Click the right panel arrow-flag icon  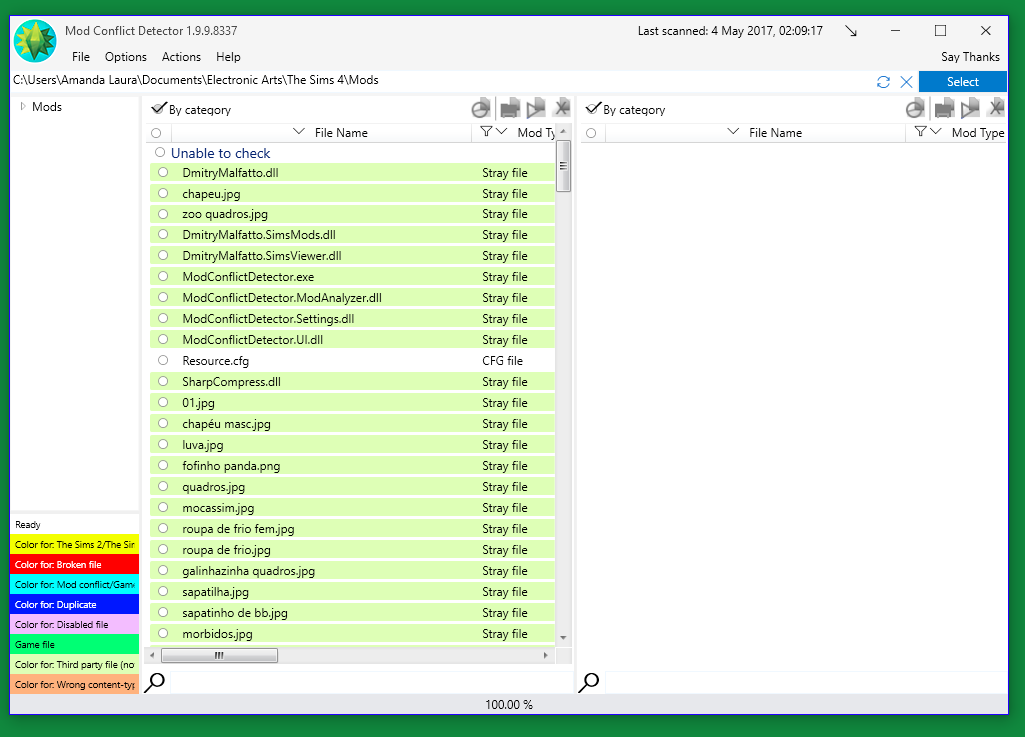(970, 109)
